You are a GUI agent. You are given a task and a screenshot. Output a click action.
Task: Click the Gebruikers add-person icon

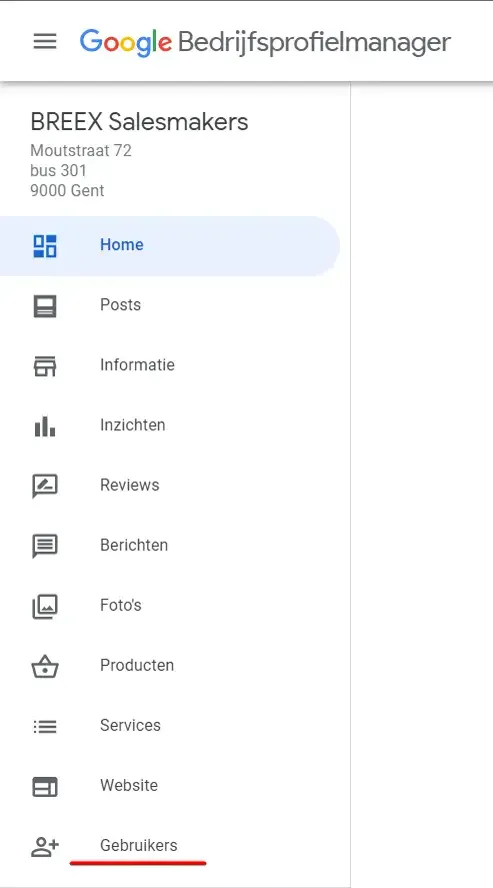[45, 847]
